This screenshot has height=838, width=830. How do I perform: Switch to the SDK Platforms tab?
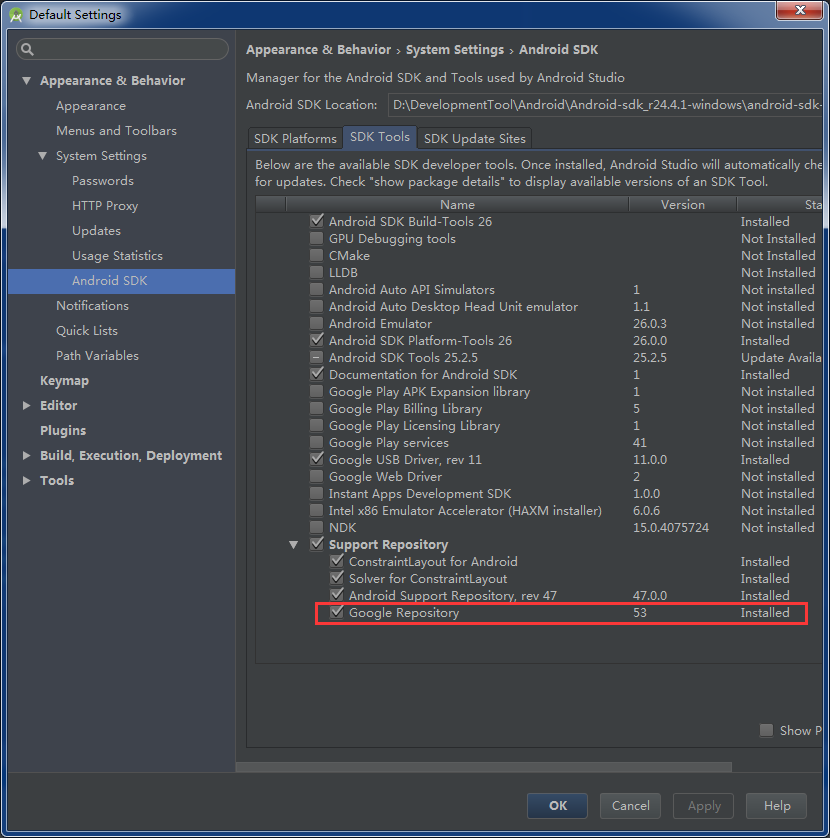(295, 138)
